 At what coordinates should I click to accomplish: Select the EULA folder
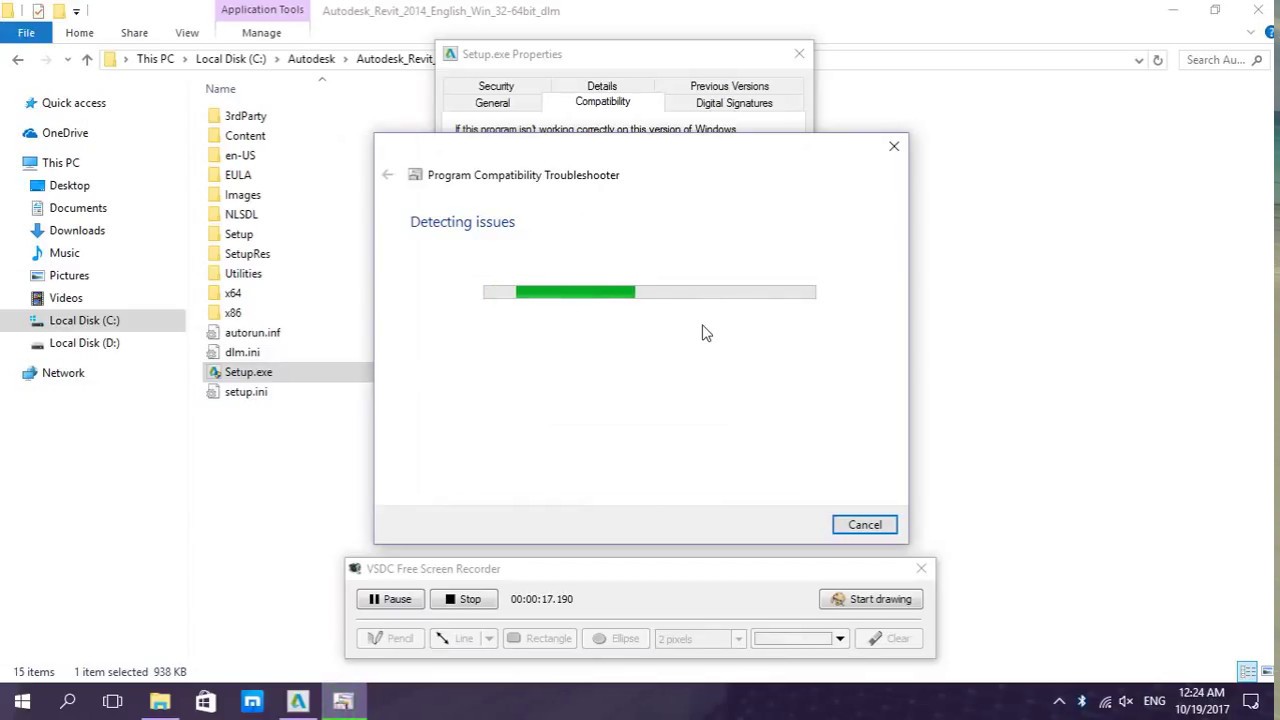coord(238,175)
